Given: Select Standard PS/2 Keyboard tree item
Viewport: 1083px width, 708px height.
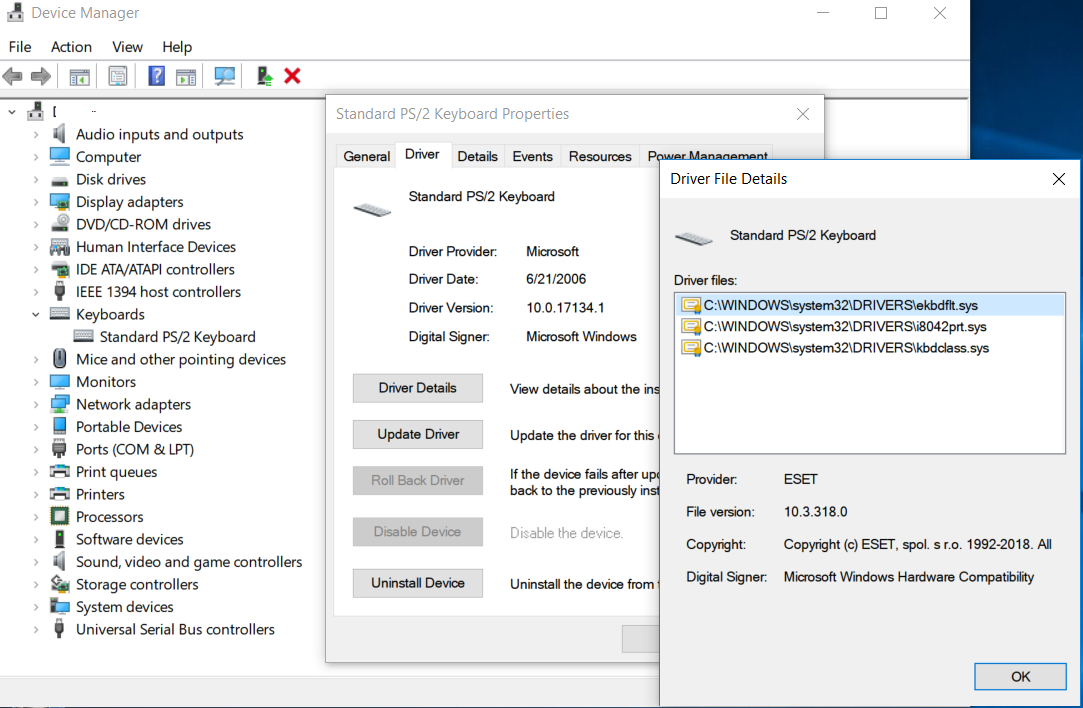Looking at the screenshot, I should (x=178, y=337).
